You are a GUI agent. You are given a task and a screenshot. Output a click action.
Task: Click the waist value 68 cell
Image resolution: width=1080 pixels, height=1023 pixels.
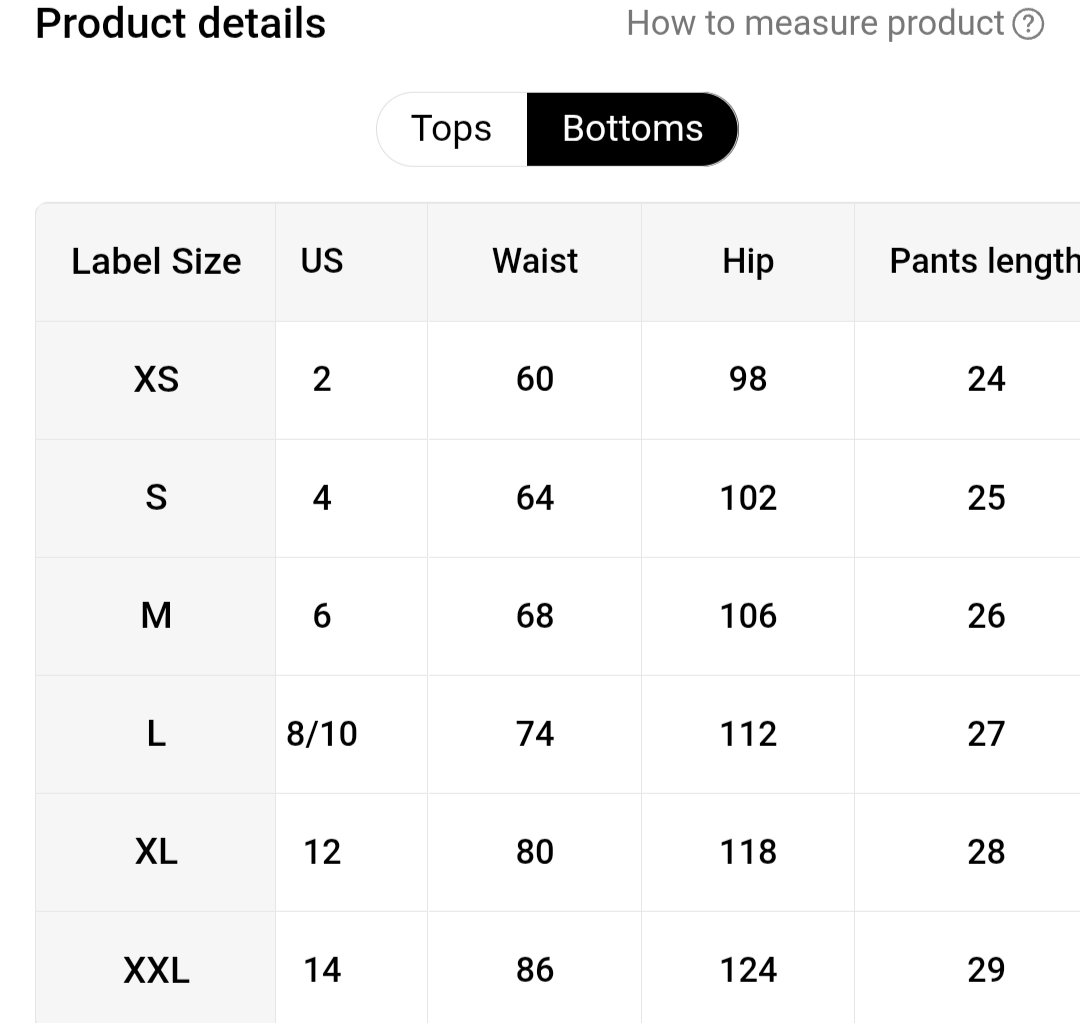pos(535,615)
